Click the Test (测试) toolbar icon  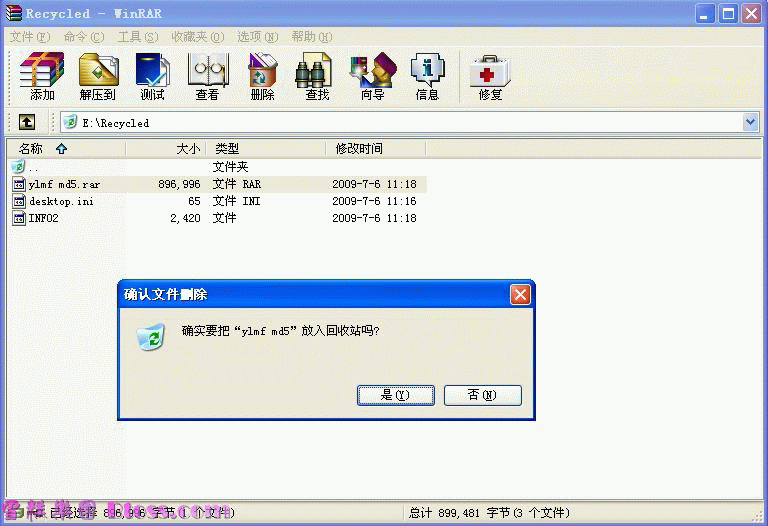click(x=152, y=76)
